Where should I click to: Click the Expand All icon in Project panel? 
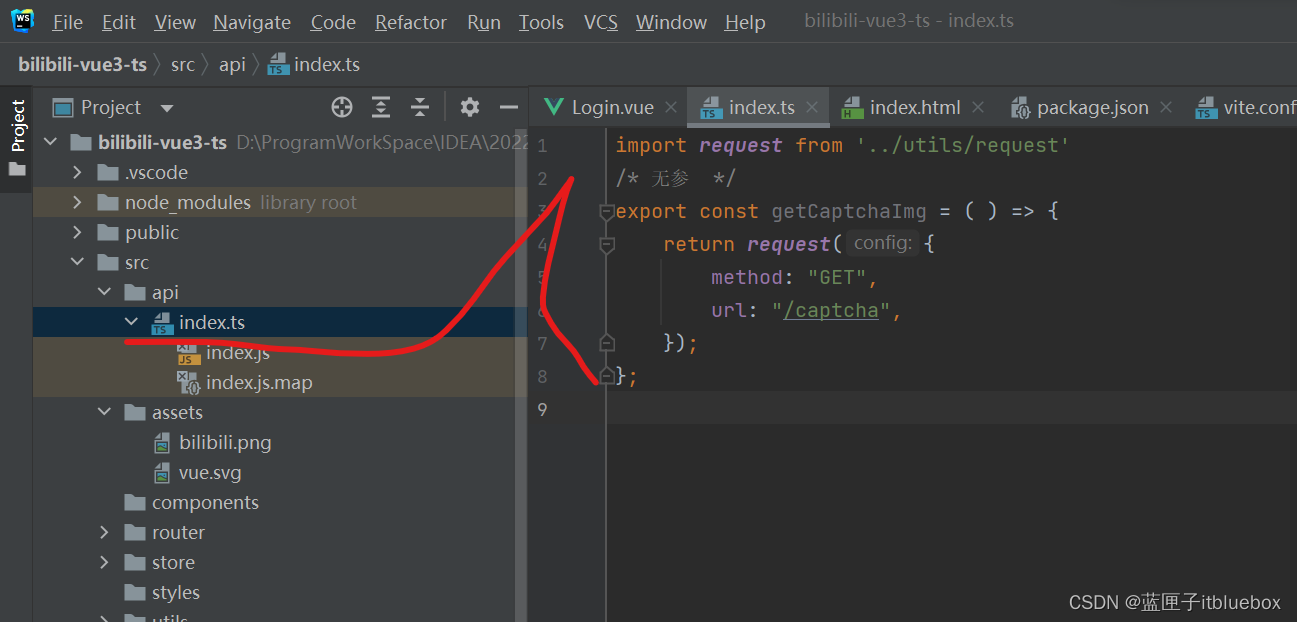pyautogui.click(x=381, y=107)
